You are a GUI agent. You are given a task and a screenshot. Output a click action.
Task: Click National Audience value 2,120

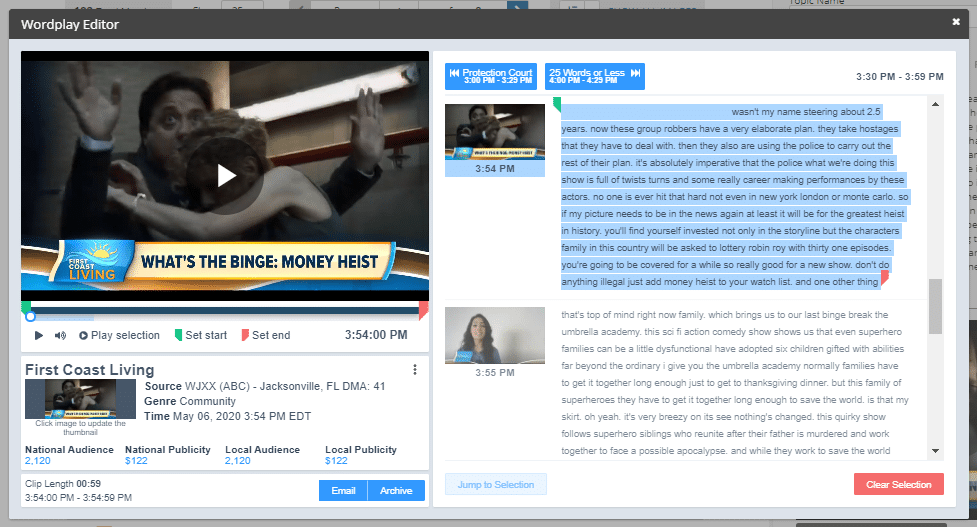(x=37, y=461)
